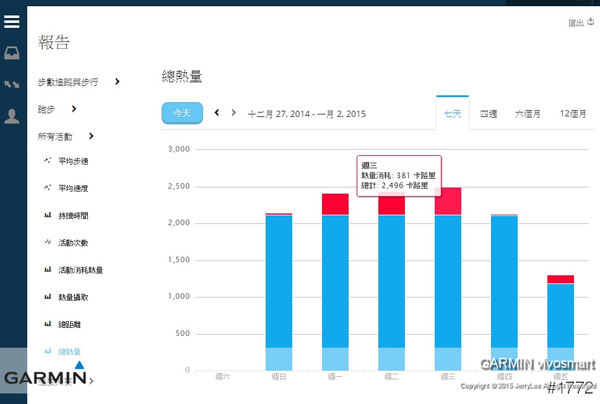The height and width of the screenshot is (404, 600).
Task: Select the 持續時間 chart icon
Action: pyautogui.click(x=47, y=215)
